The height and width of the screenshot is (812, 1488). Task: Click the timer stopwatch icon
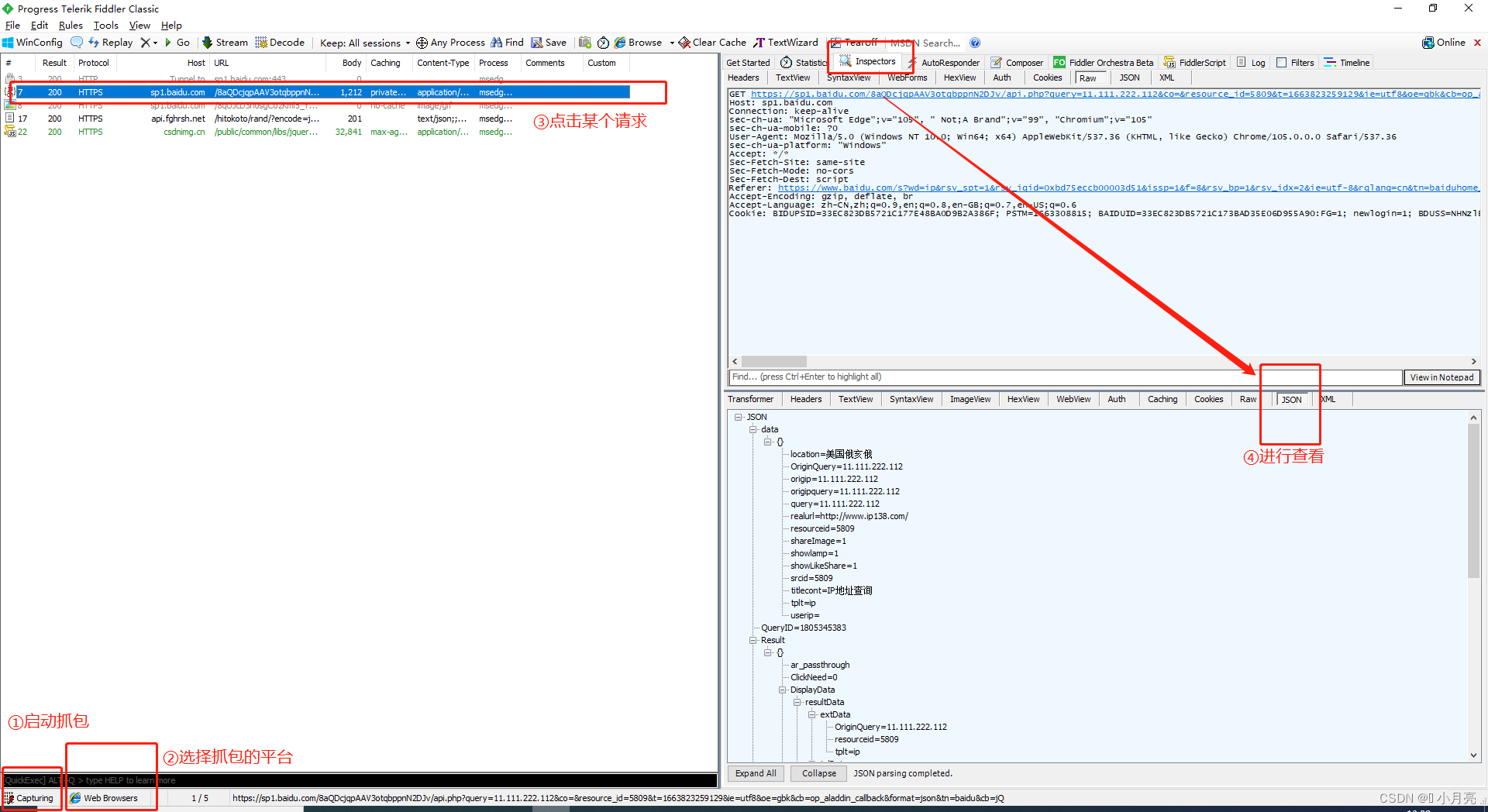pos(603,43)
